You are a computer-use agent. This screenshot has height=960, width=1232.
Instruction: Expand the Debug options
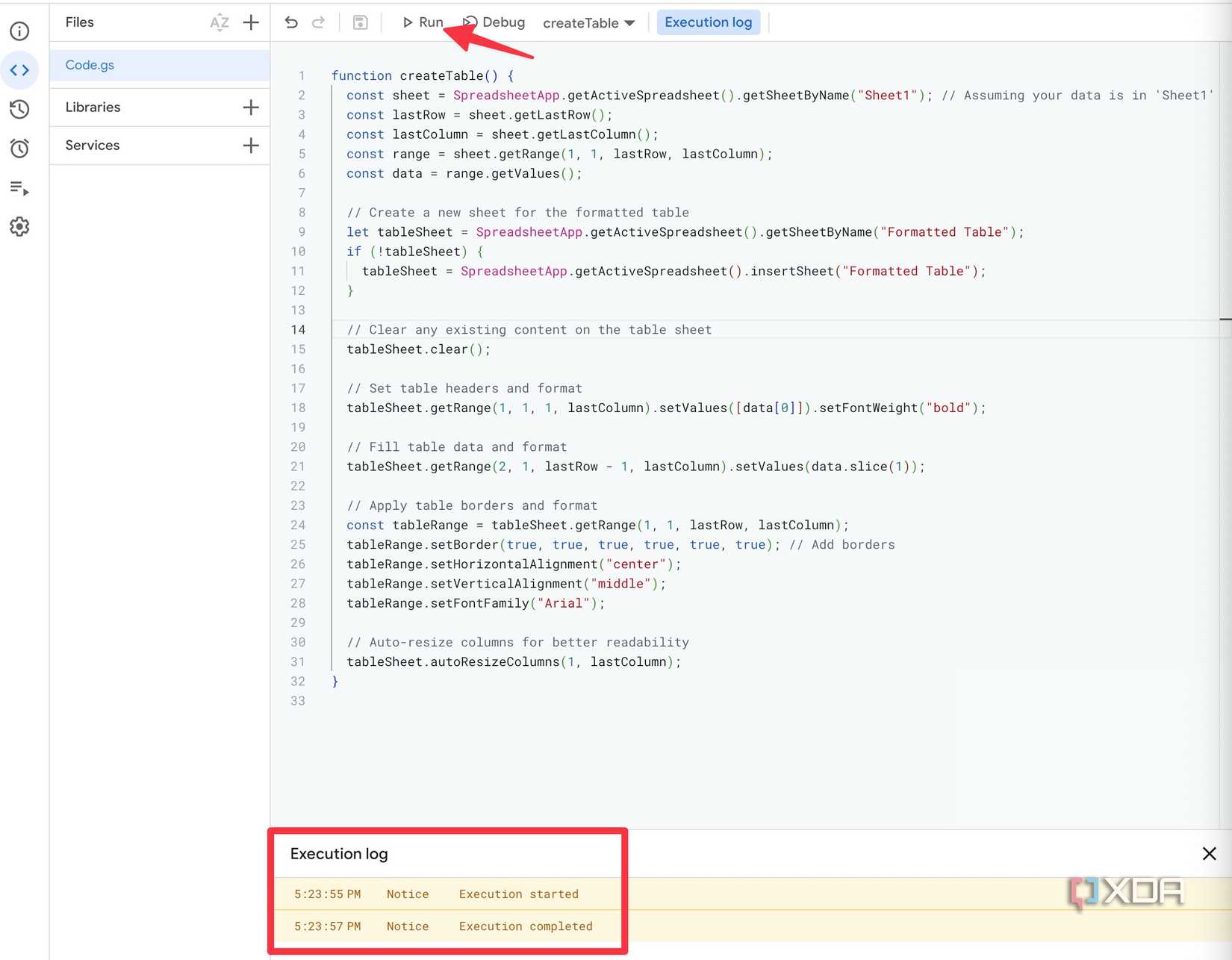tap(493, 22)
